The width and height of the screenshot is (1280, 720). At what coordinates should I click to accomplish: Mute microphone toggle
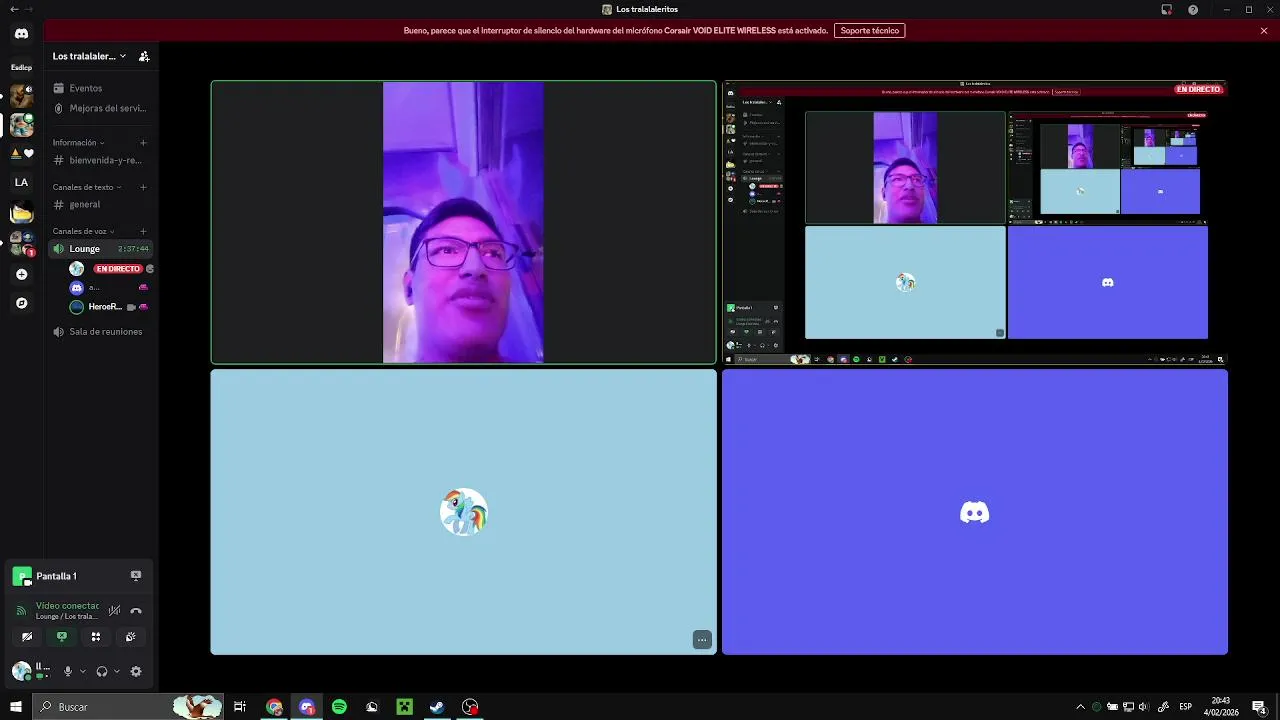coord(68,671)
